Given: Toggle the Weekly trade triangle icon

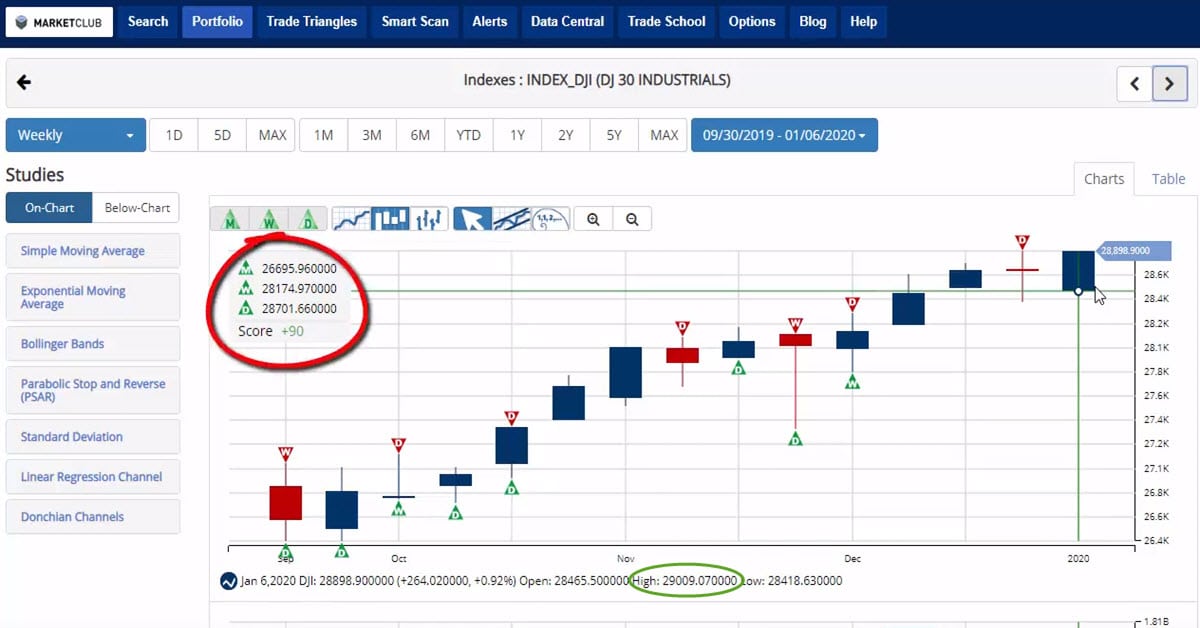Looking at the screenshot, I should tap(269, 219).
